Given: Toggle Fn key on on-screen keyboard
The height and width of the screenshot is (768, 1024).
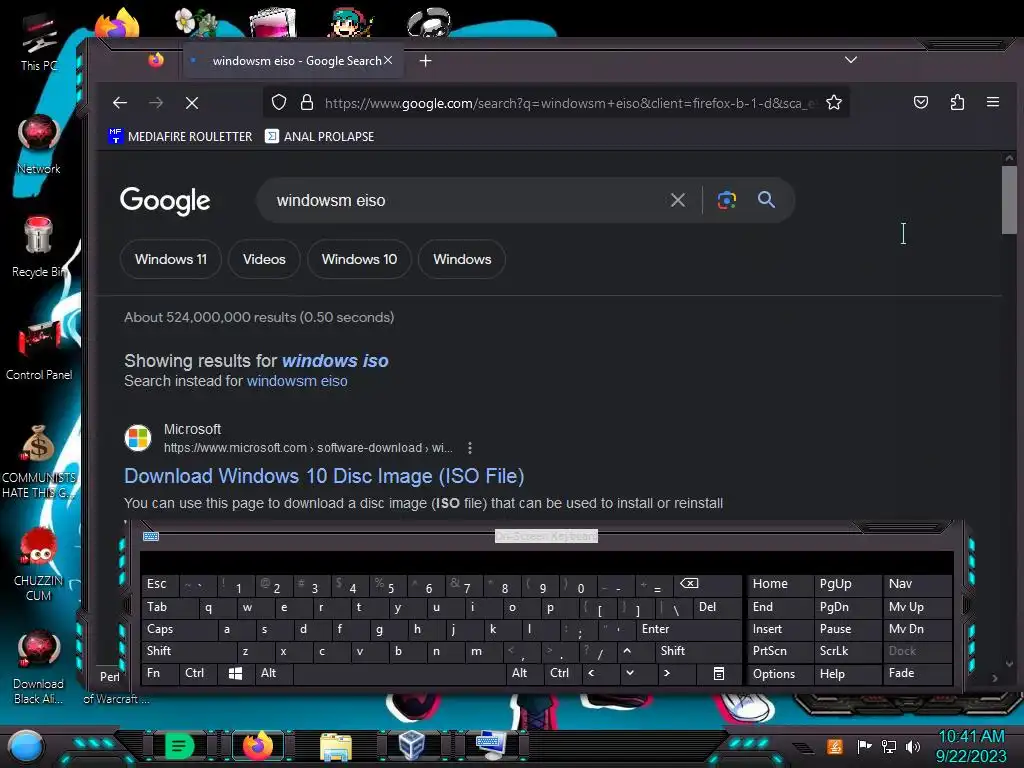Looking at the screenshot, I should (159, 673).
